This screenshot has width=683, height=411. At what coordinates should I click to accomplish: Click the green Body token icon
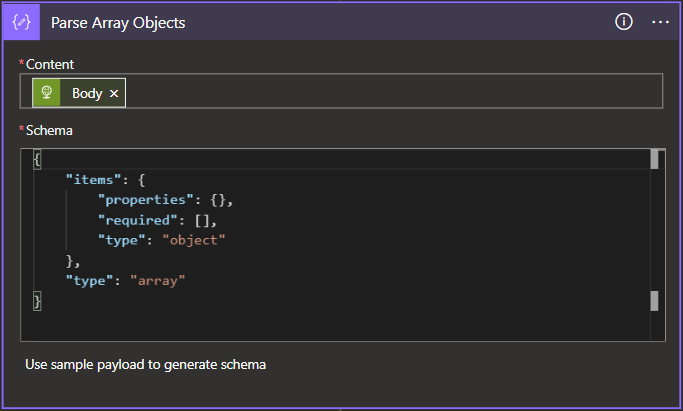(46, 93)
